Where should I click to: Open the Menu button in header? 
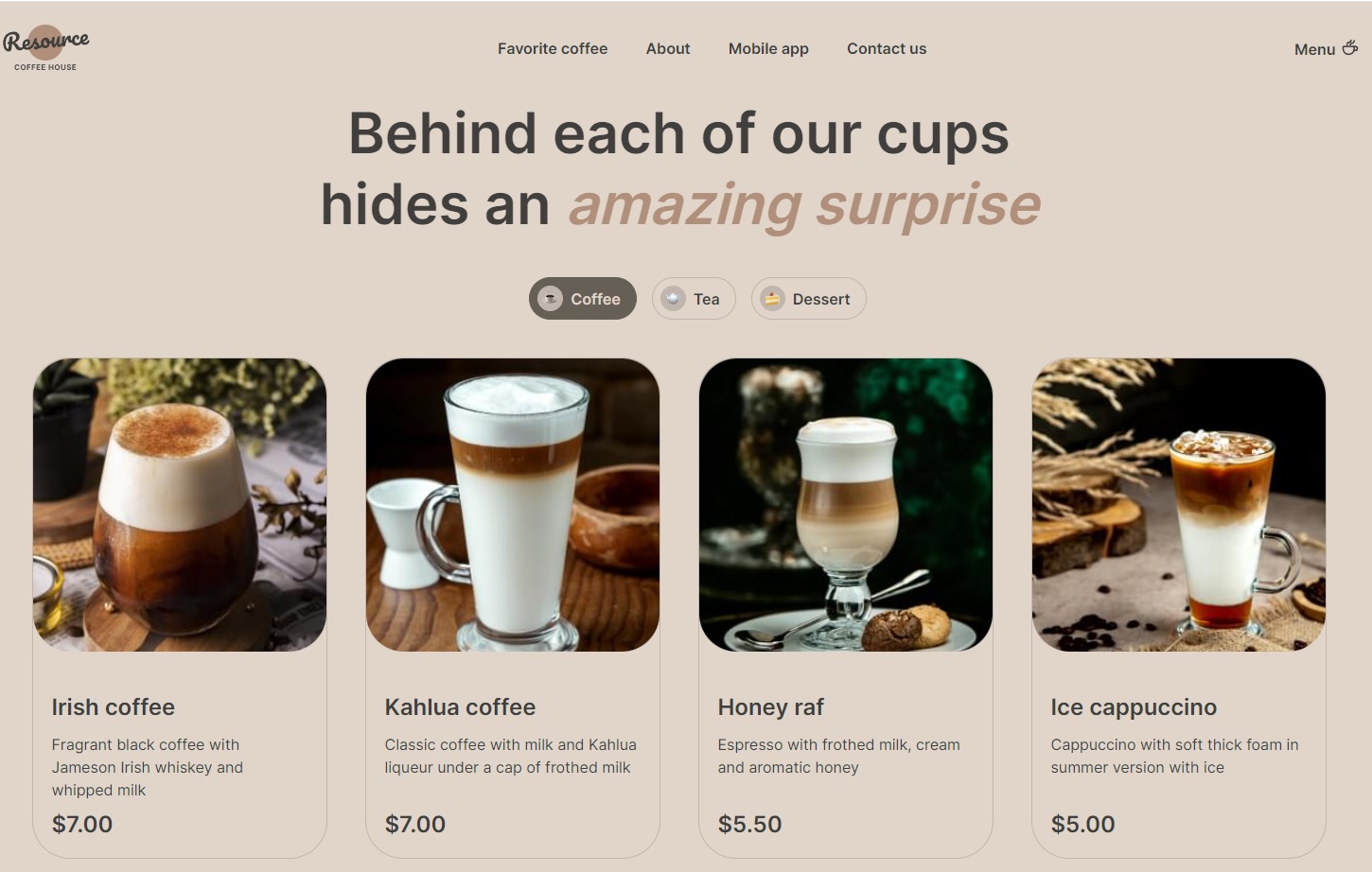1327,48
